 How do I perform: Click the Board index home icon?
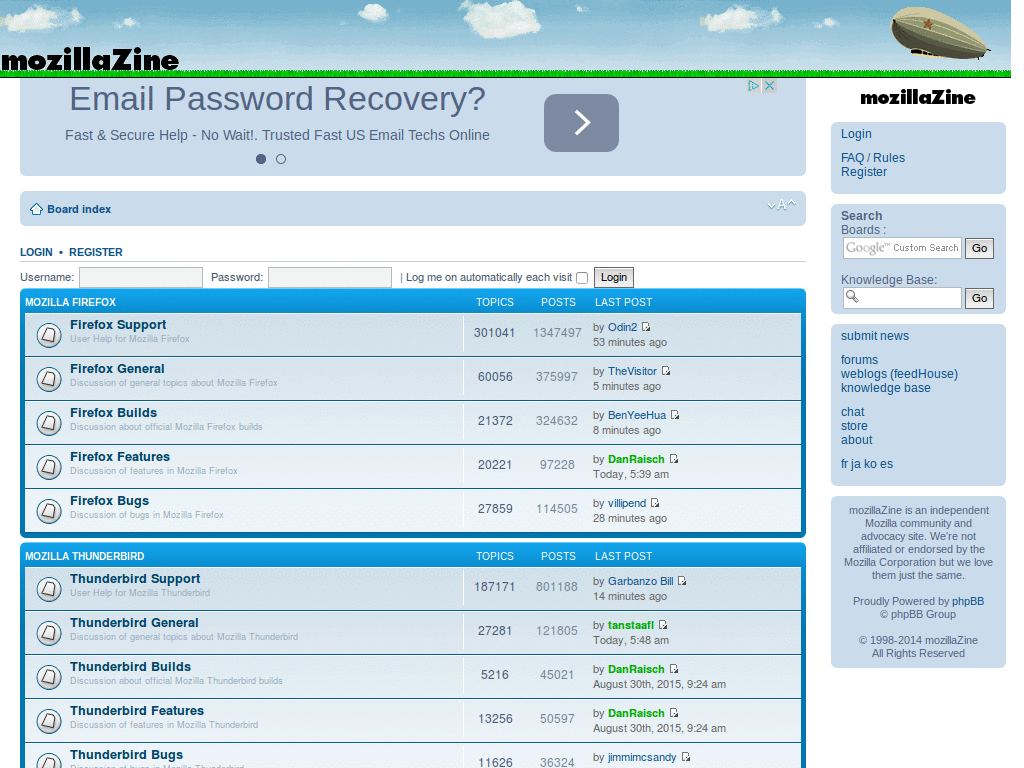pyautogui.click(x=35, y=209)
